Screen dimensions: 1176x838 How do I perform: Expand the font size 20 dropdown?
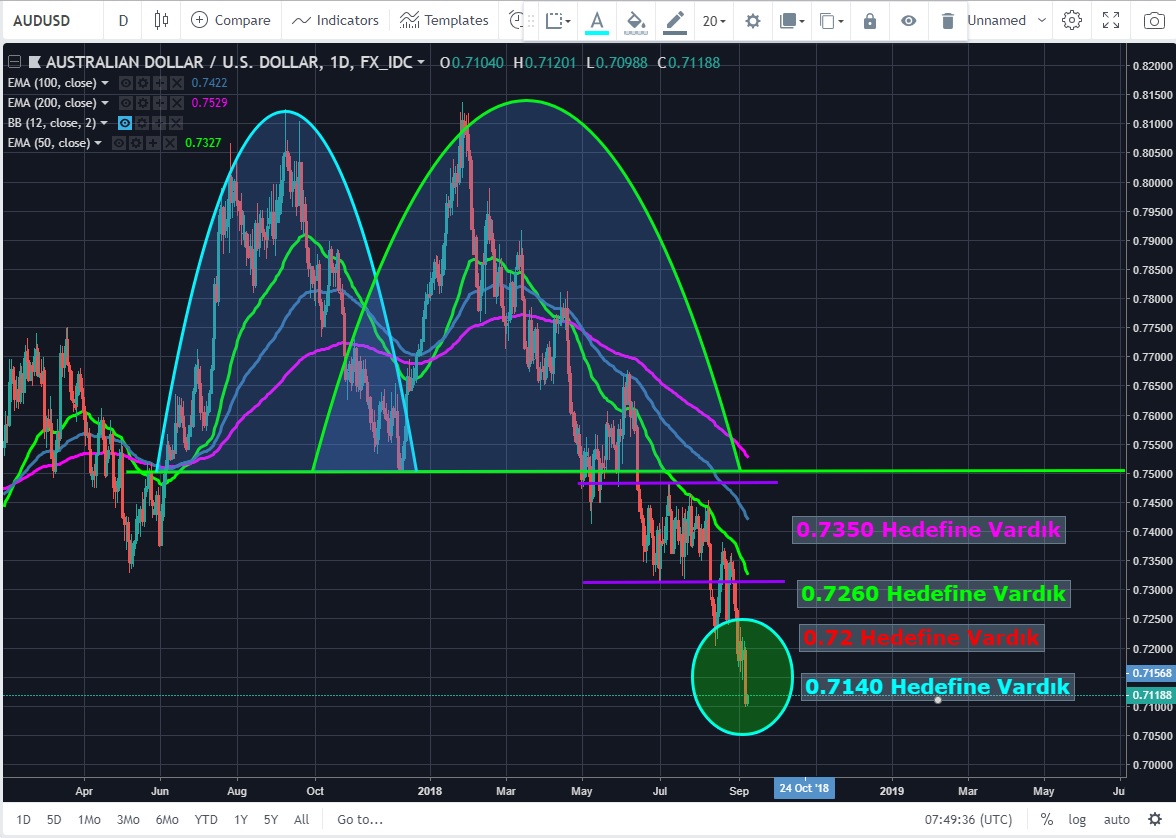pyautogui.click(x=714, y=20)
